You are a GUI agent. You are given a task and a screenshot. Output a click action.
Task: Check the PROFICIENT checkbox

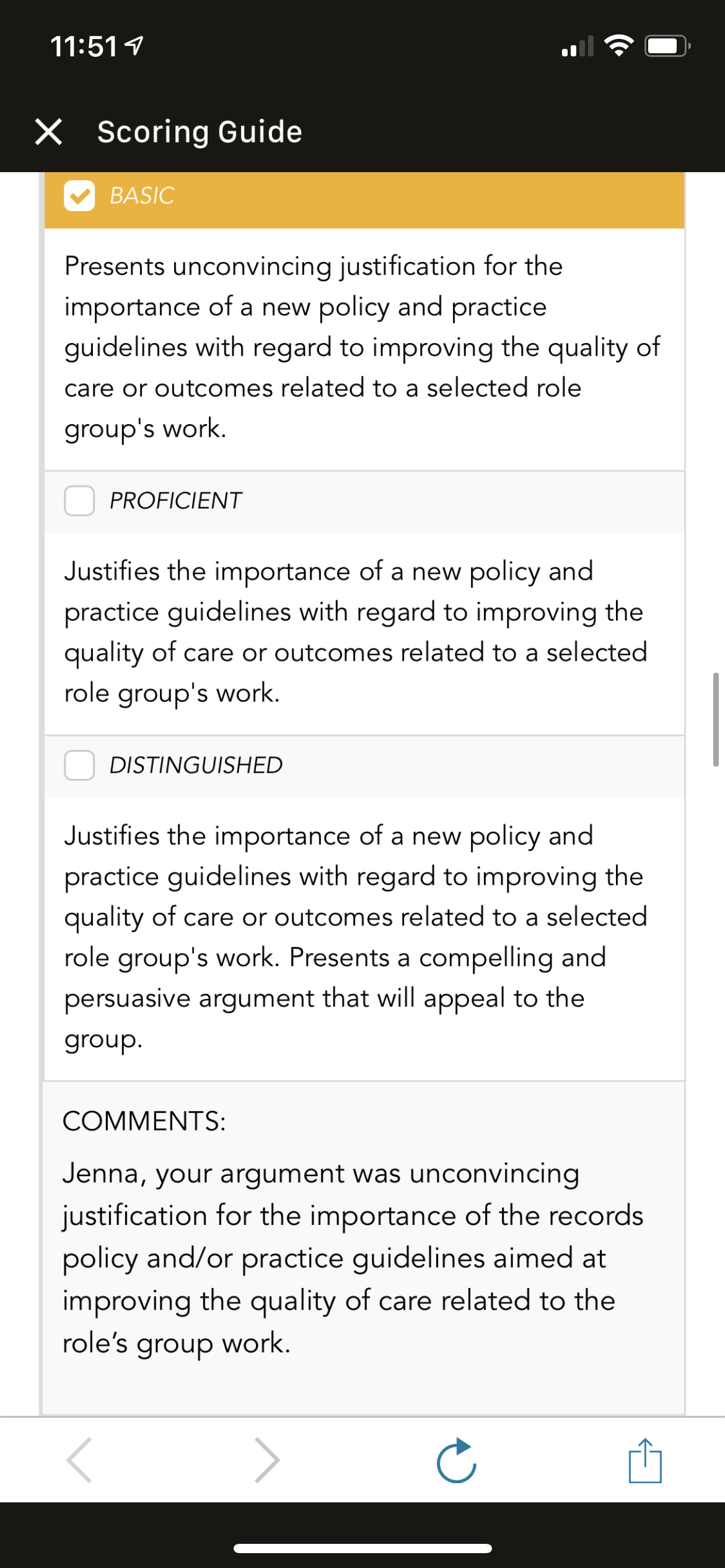79,500
